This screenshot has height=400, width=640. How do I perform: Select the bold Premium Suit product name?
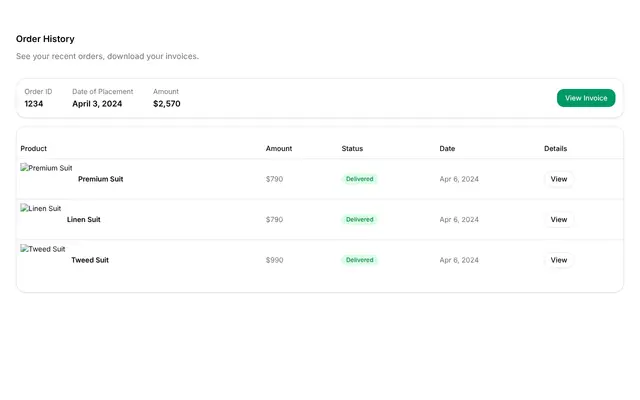tap(100, 179)
